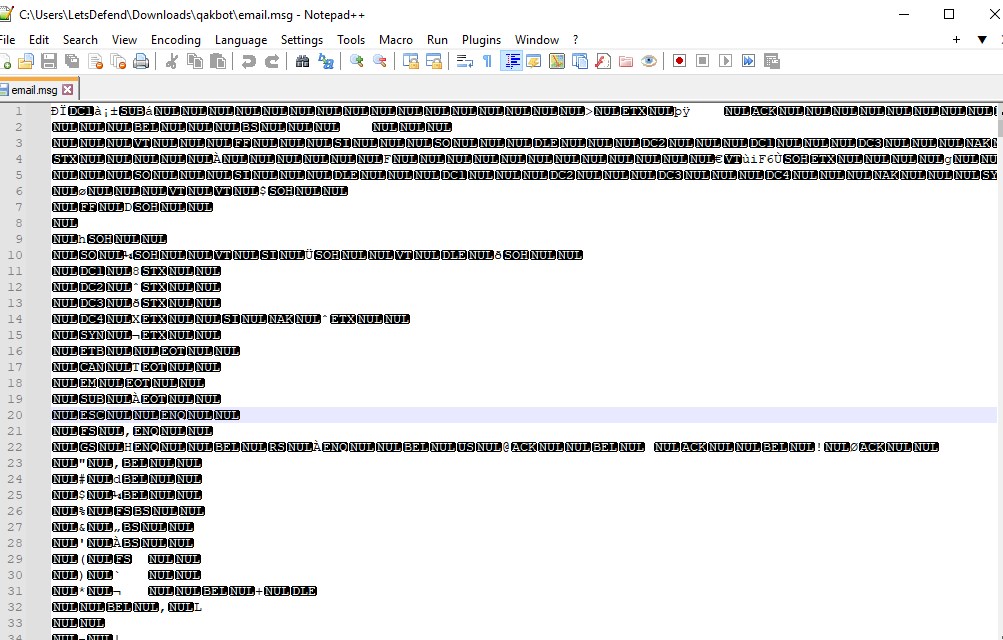Close the email.msg tab with its X
The height and width of the screenshot is (640, 1003).
[67, 90]
